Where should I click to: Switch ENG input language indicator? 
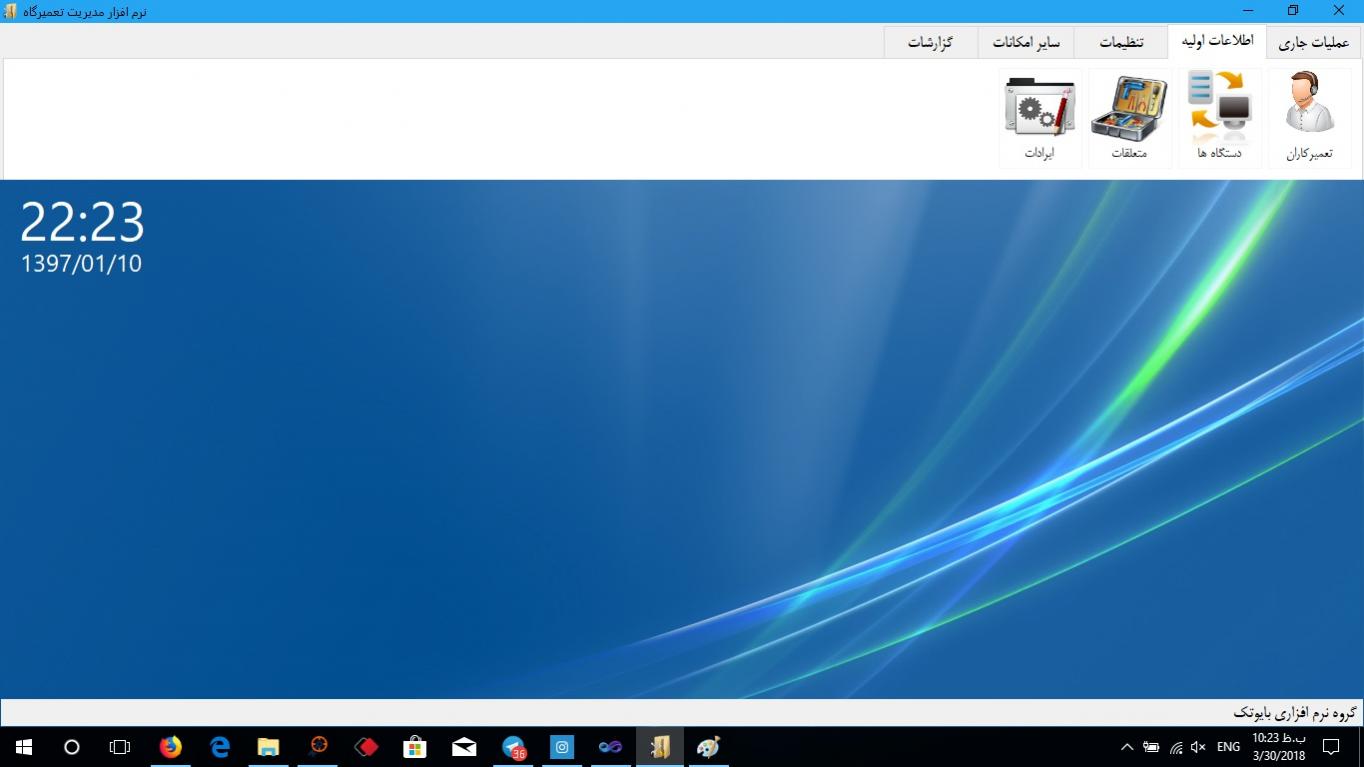click(1228, 747)
